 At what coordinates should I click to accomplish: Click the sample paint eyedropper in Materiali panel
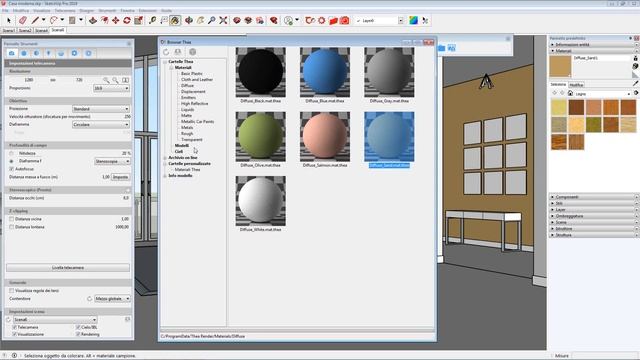click(x=636, y=83)
